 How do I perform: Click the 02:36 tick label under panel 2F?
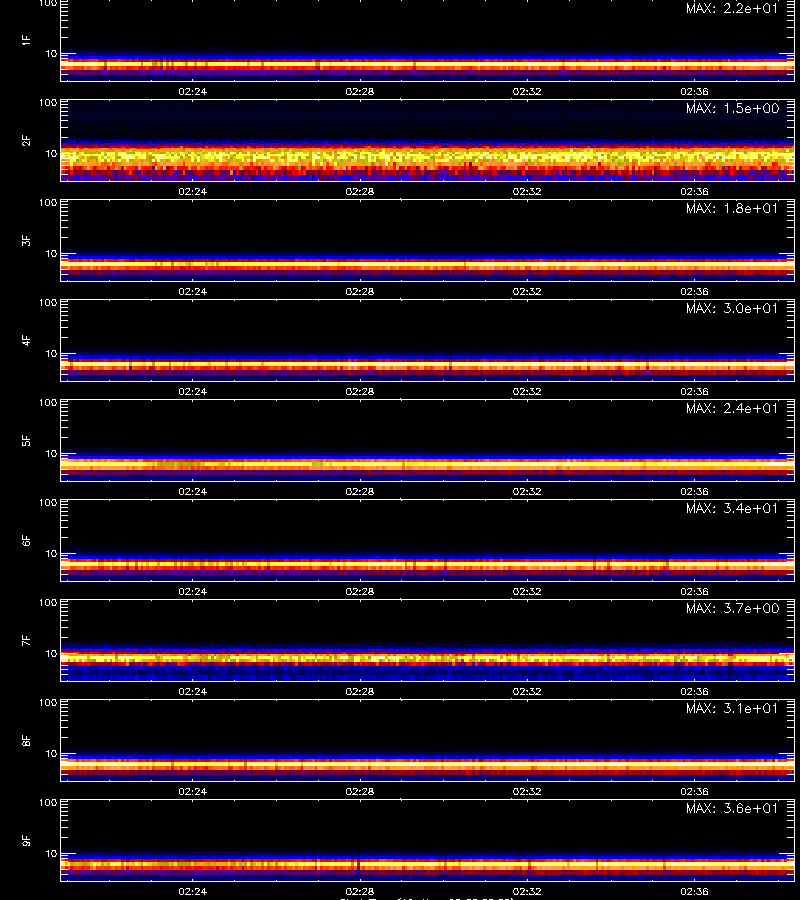[x=694, y=191]
